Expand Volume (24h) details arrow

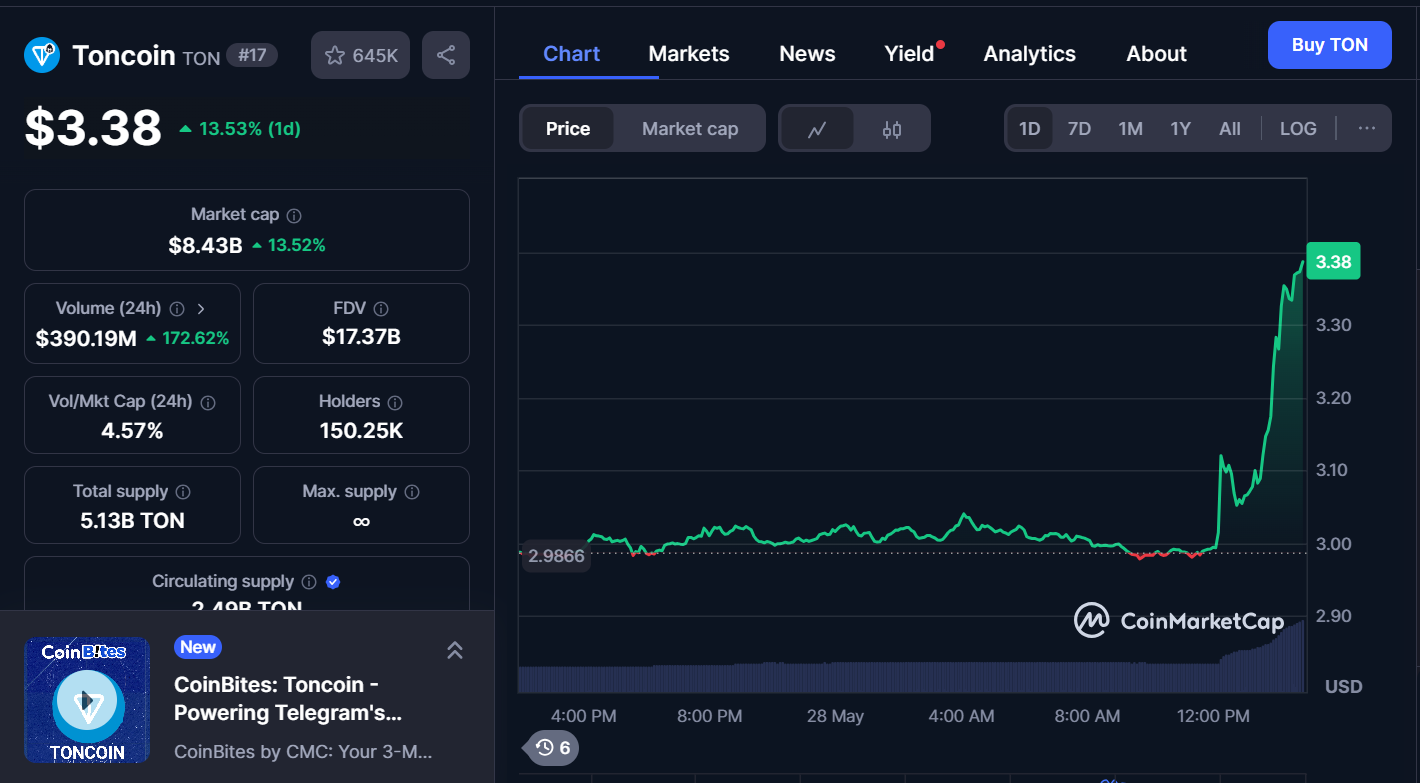tap(201, 309)
